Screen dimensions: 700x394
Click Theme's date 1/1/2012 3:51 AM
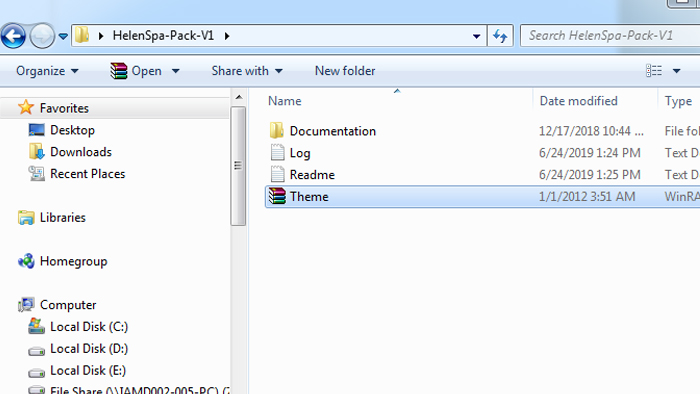tap(587, 197)
